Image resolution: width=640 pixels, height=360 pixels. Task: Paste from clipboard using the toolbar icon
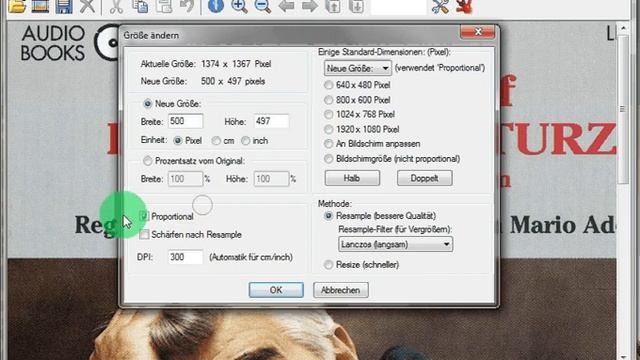click(x=164, y=6)
